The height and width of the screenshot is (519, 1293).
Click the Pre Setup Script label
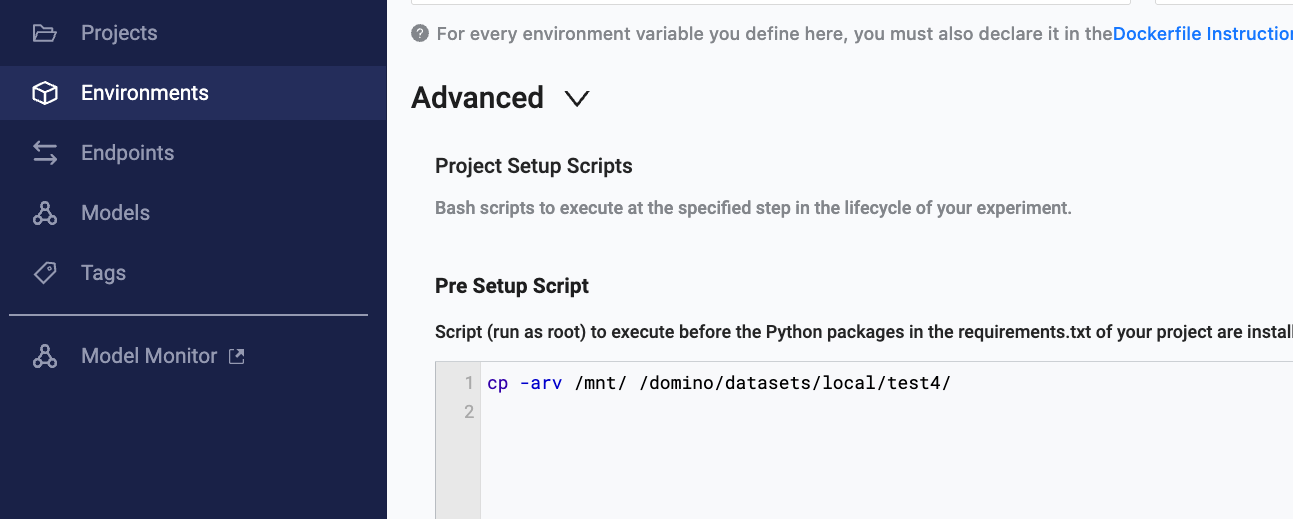tap(512, 286)
